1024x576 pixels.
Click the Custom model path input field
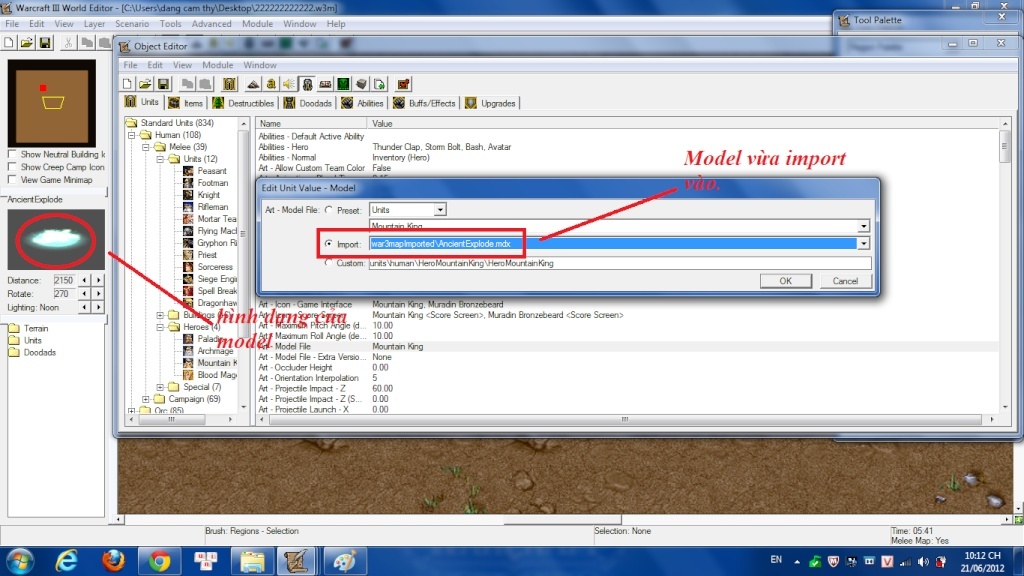[619, 263]
